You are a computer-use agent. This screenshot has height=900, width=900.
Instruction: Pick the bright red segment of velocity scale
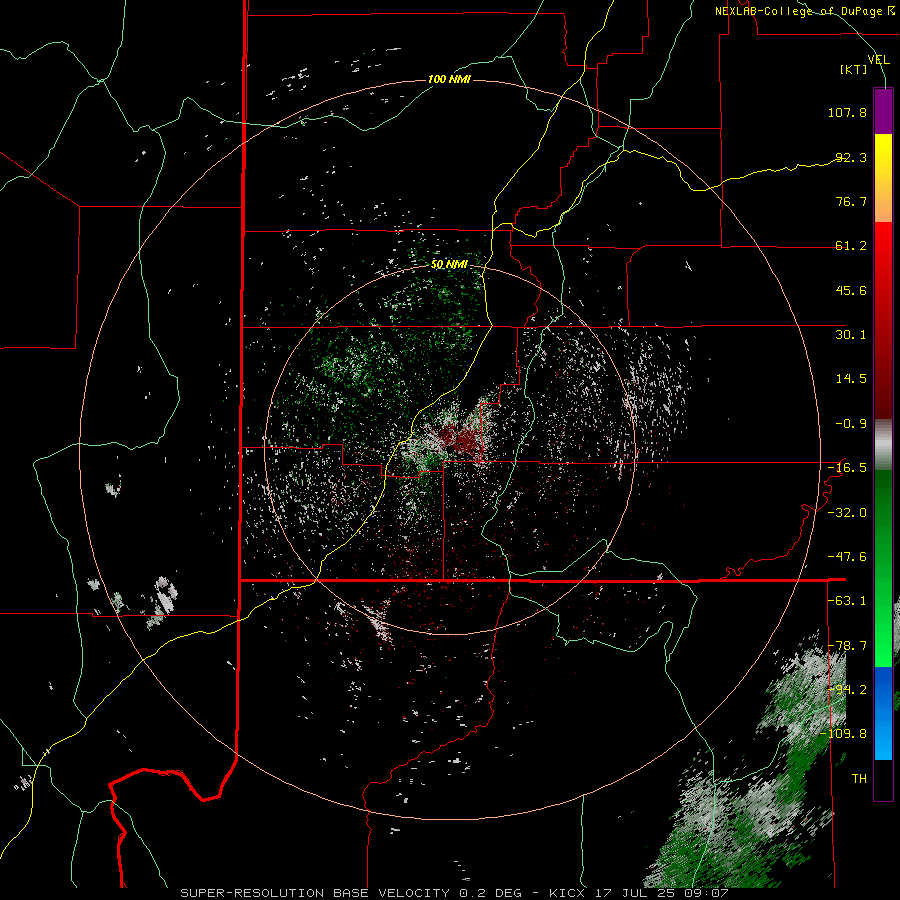coord(883,270)
